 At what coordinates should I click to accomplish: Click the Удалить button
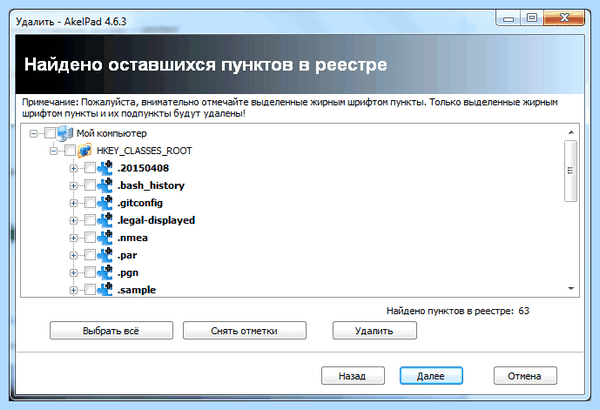coord(375,330)
